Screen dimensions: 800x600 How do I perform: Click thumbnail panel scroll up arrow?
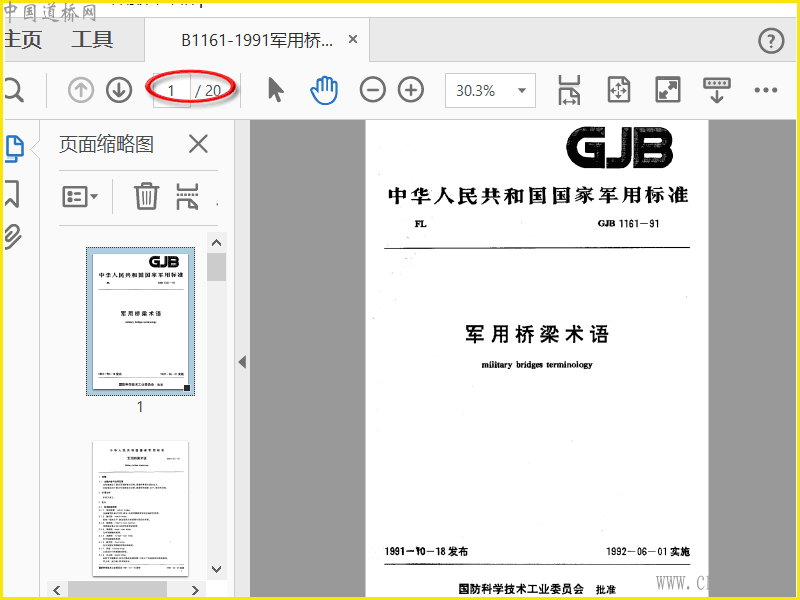point(216,243)
